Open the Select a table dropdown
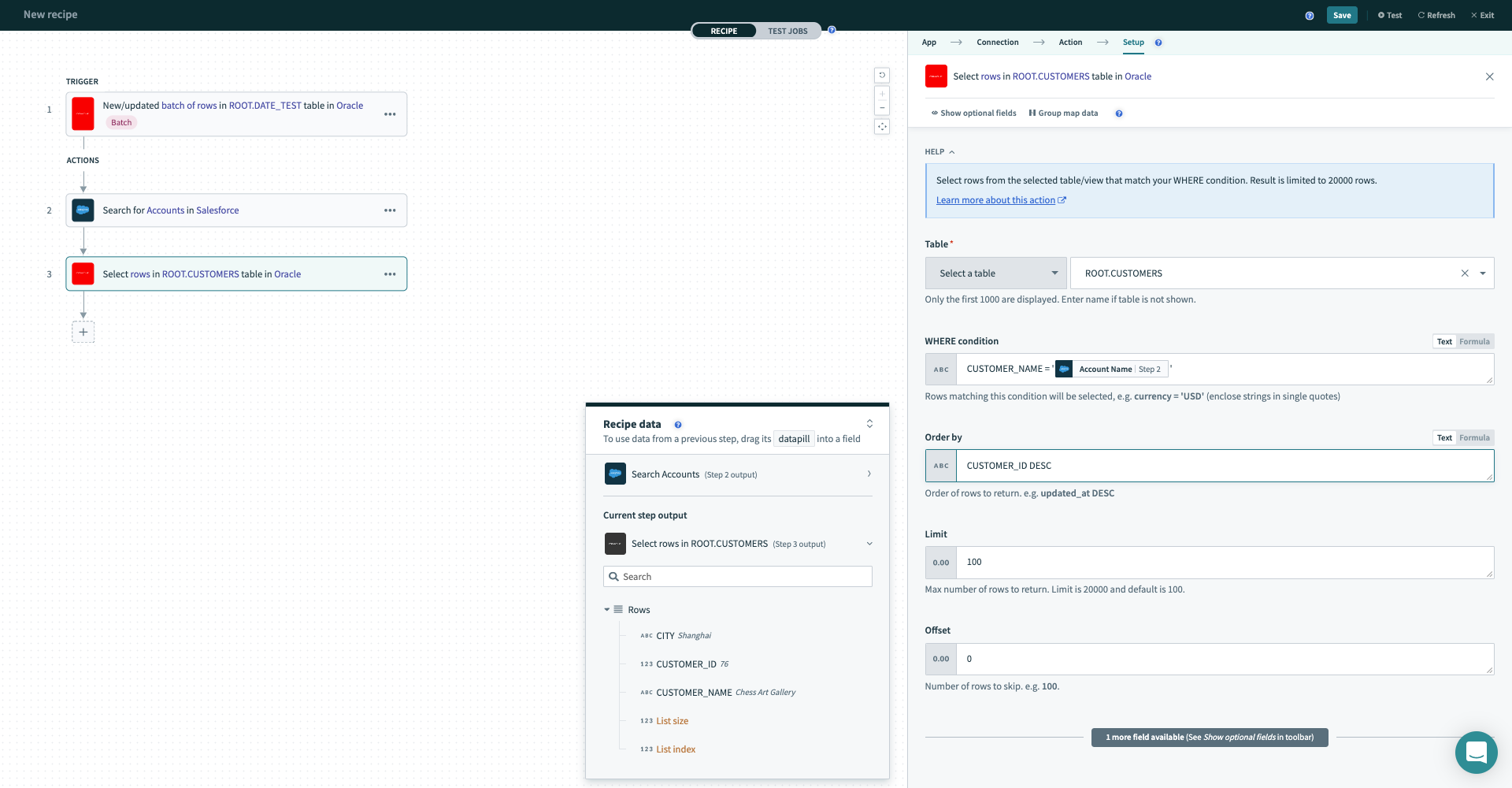1512x788 pixels. (x=996, y=273)
